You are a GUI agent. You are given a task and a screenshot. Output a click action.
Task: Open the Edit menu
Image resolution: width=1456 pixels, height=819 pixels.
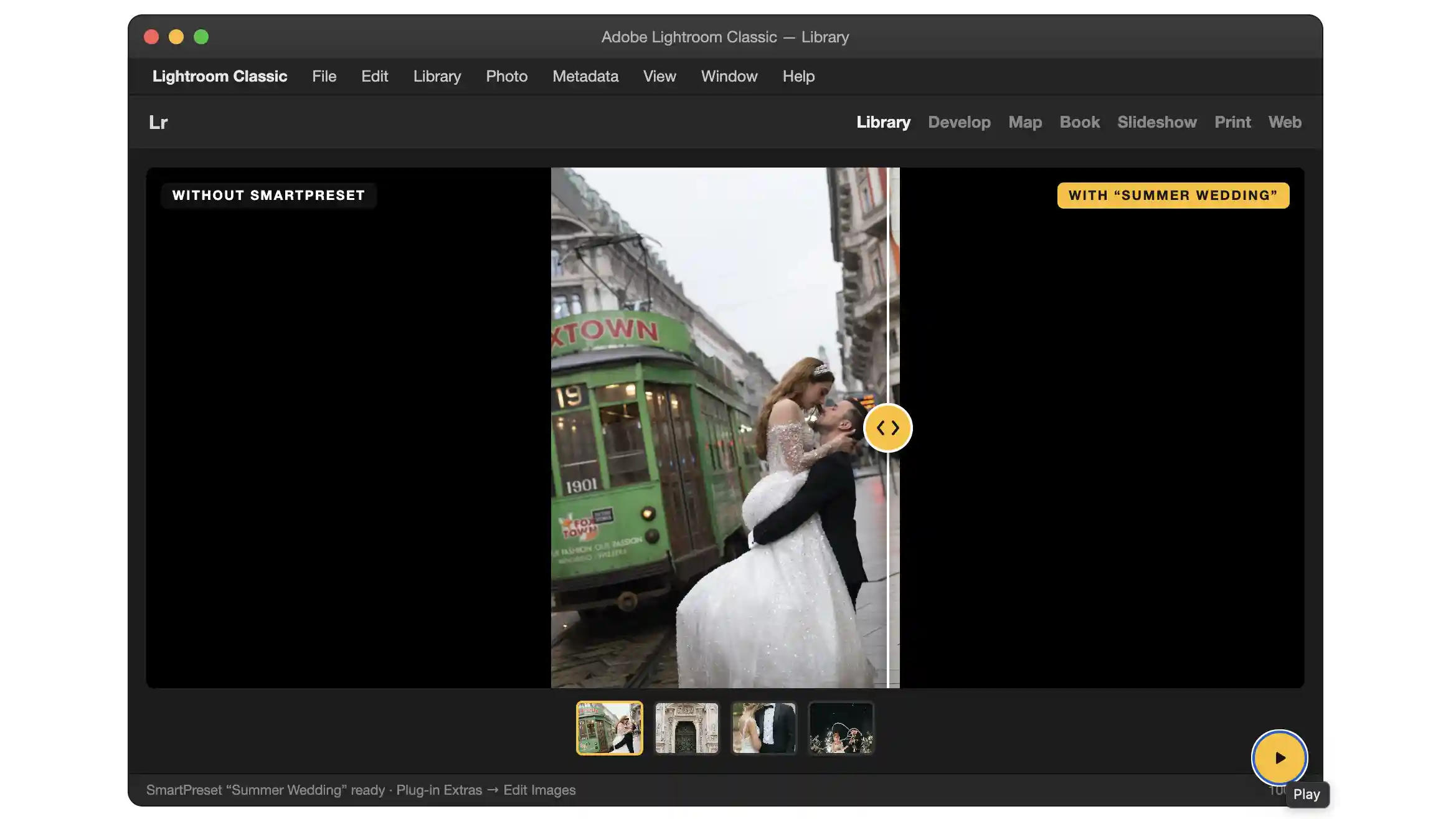[x=374, y=76]
